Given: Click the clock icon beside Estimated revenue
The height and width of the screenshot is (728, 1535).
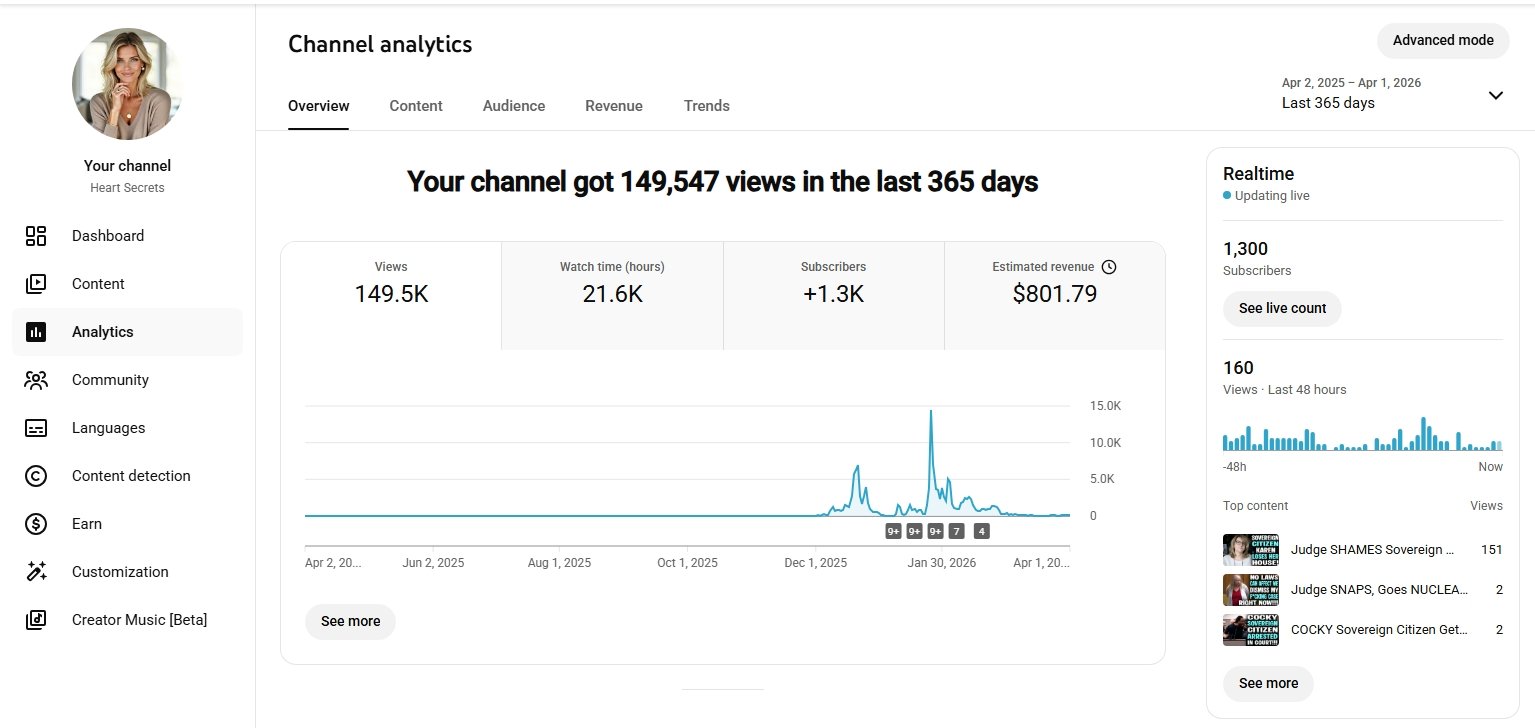Looking at the screenshot, I should click(1108, 267).
